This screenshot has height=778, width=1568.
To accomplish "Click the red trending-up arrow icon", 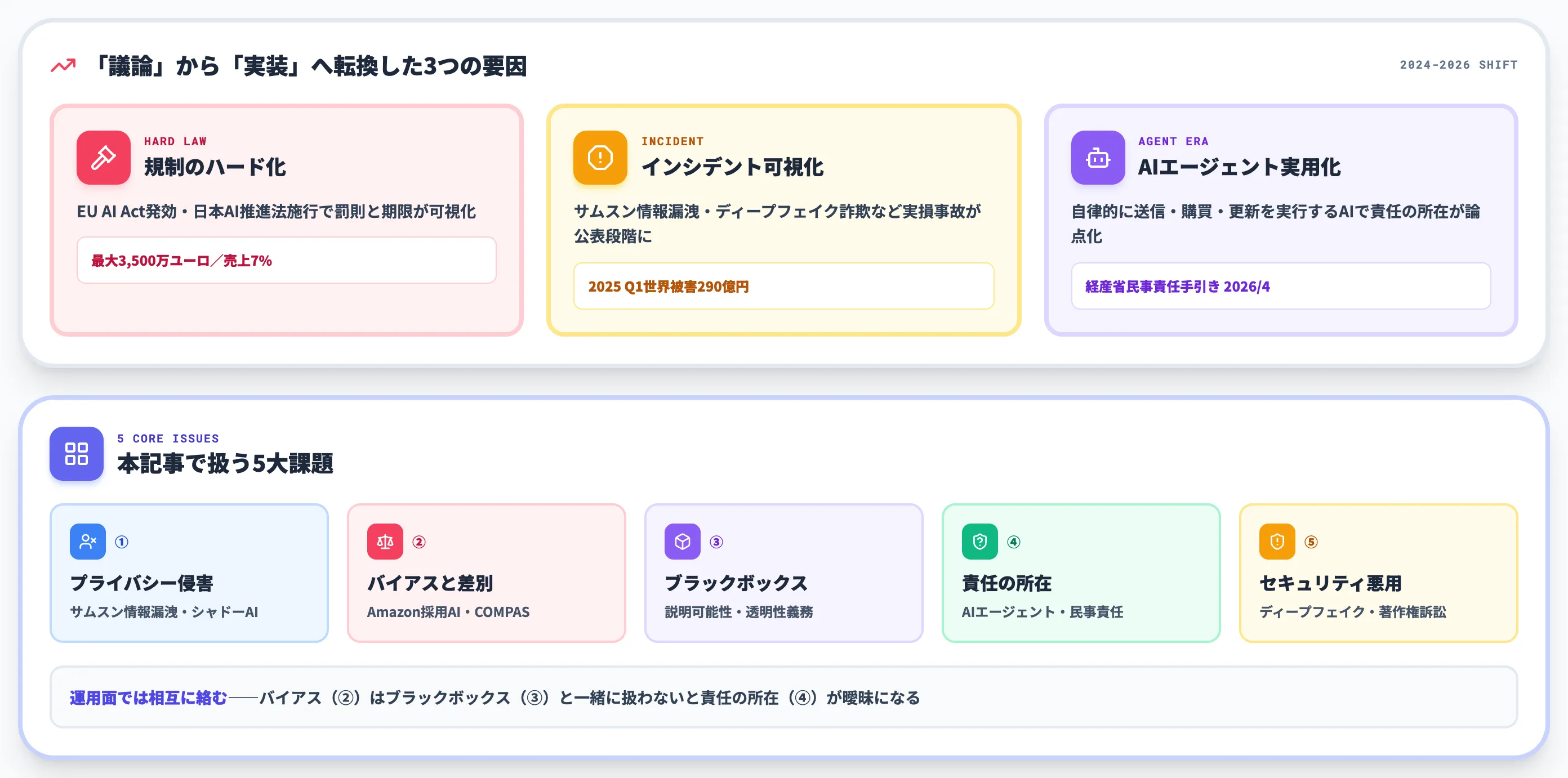I will 63,65.
